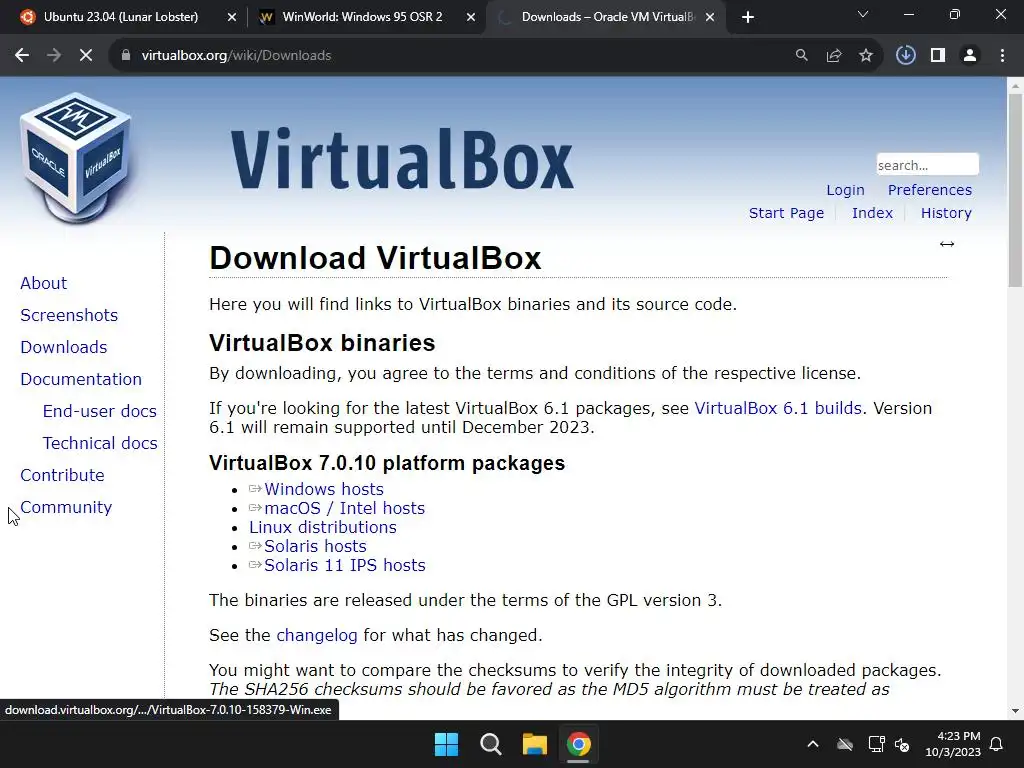Image resolution: width=1024 pixels, height=768 pixels.
Task: Open End-user docs link
Action: coord(100,411)
